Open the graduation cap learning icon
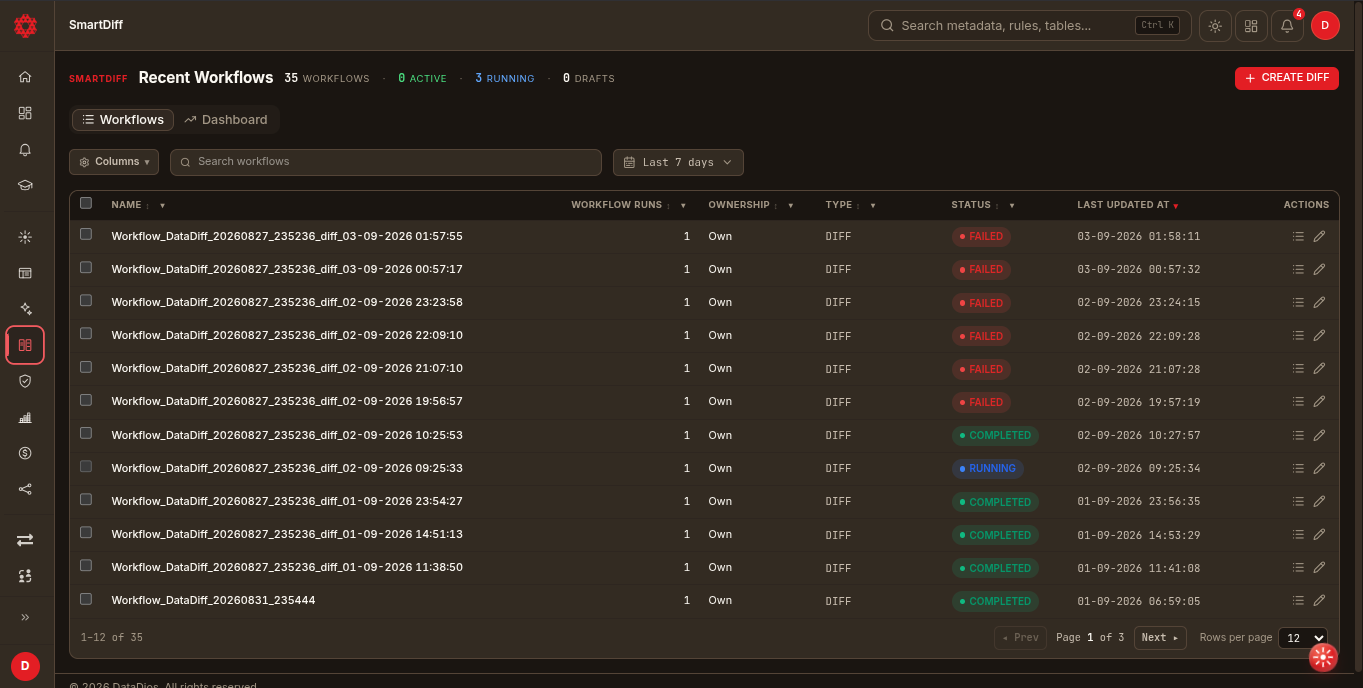Viewport: 1363px width, 688px height. tap(25, 185)
